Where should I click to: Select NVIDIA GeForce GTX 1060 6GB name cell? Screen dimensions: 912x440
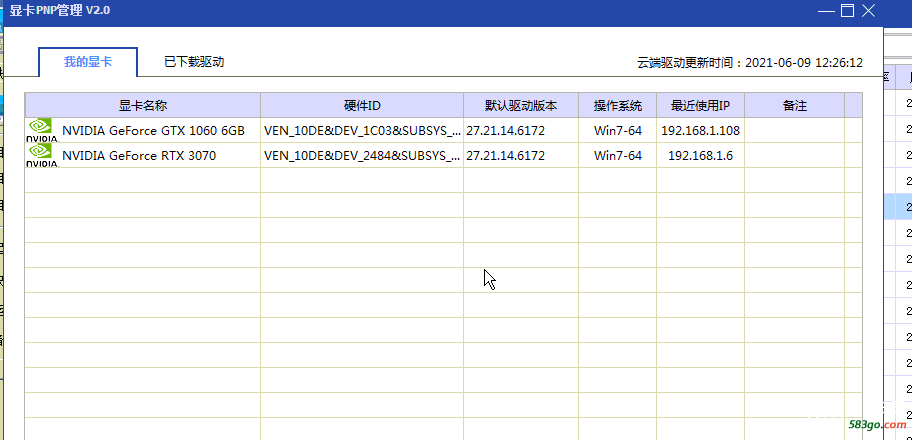[142, 130]
